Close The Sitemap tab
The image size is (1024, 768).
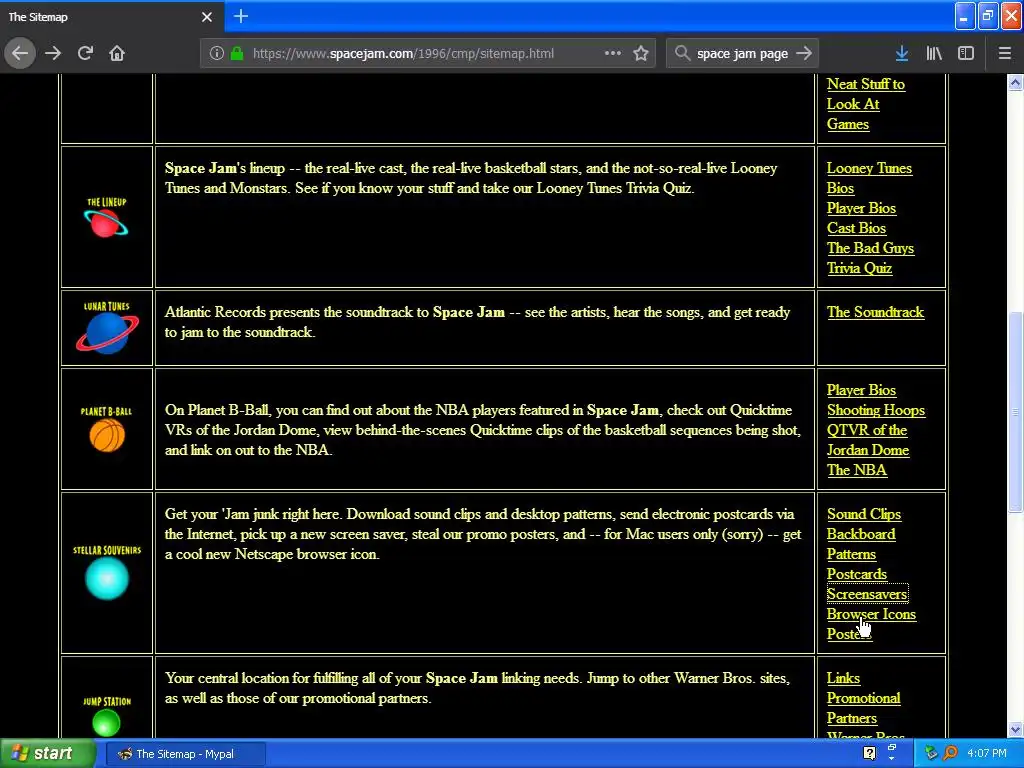[x=206, y=17]
